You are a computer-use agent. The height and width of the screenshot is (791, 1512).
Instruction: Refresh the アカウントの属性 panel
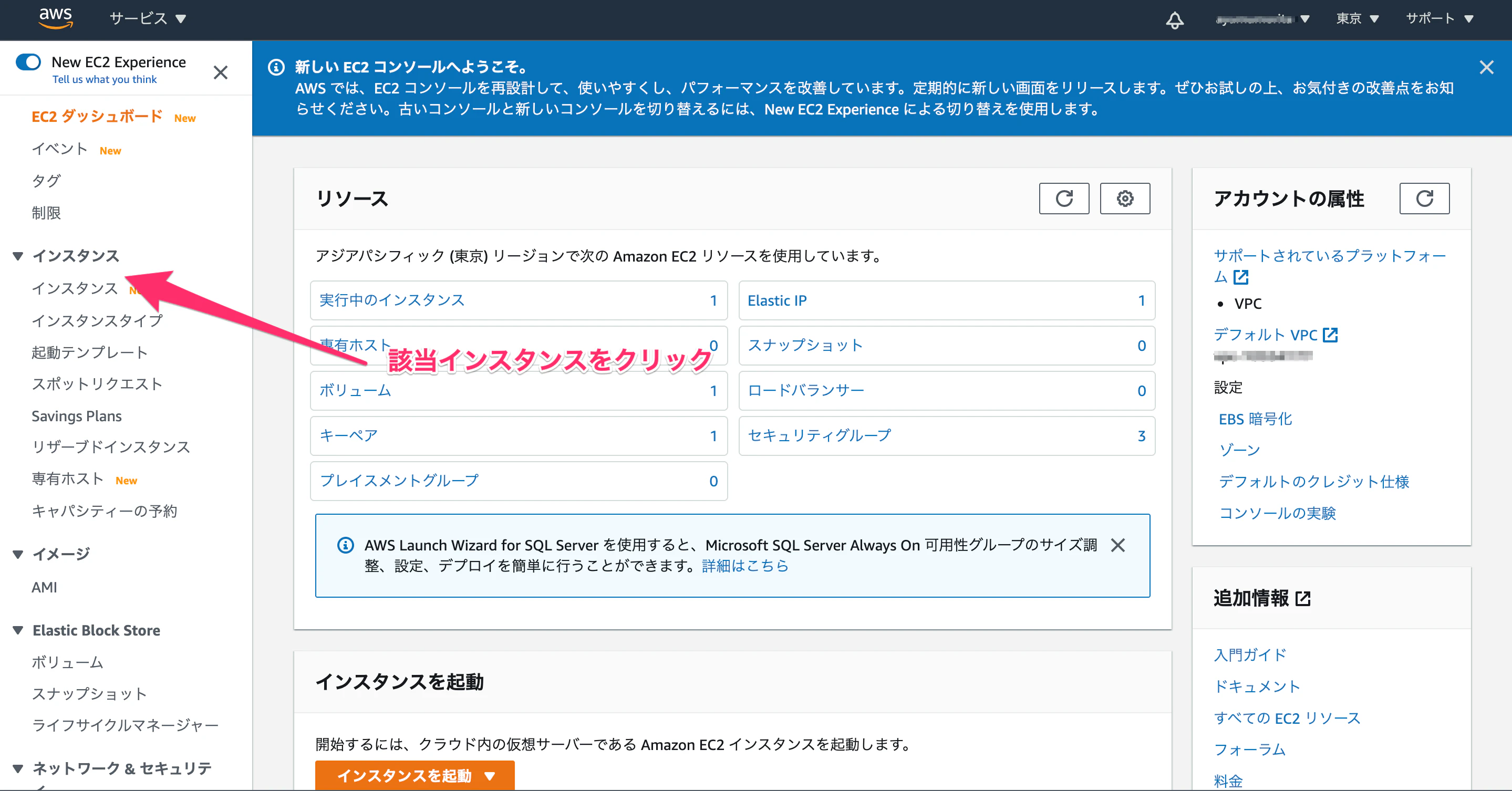pos(1424,199)
